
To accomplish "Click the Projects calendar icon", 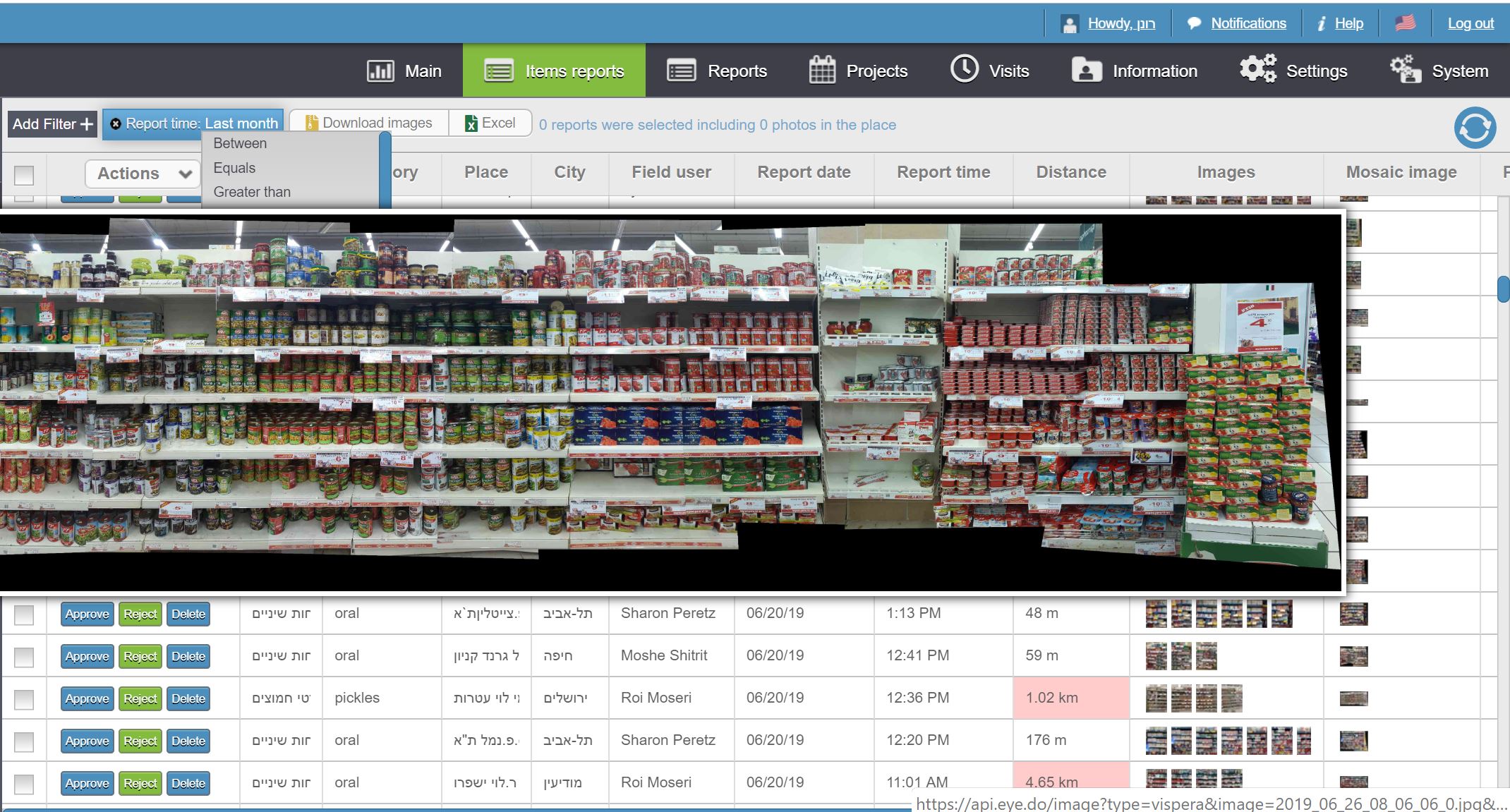I will point(822,70).
